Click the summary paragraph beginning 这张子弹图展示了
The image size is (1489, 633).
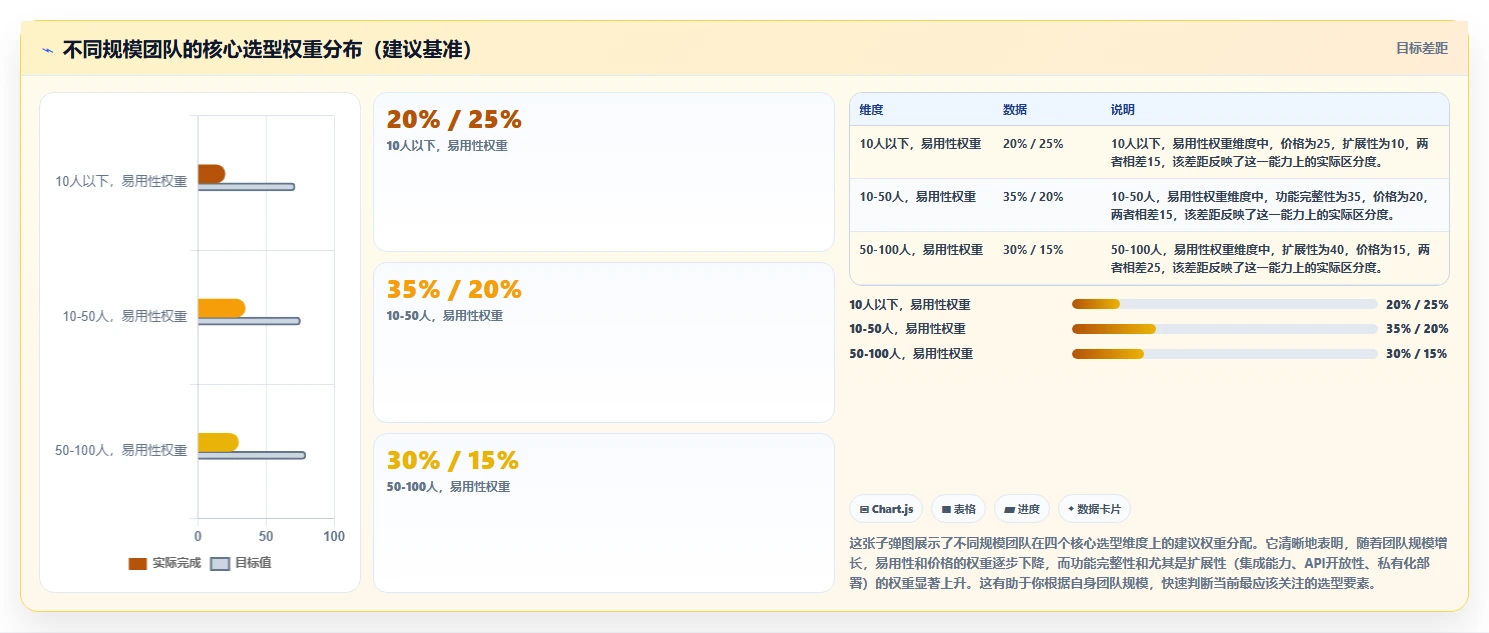click(1148, 563)
